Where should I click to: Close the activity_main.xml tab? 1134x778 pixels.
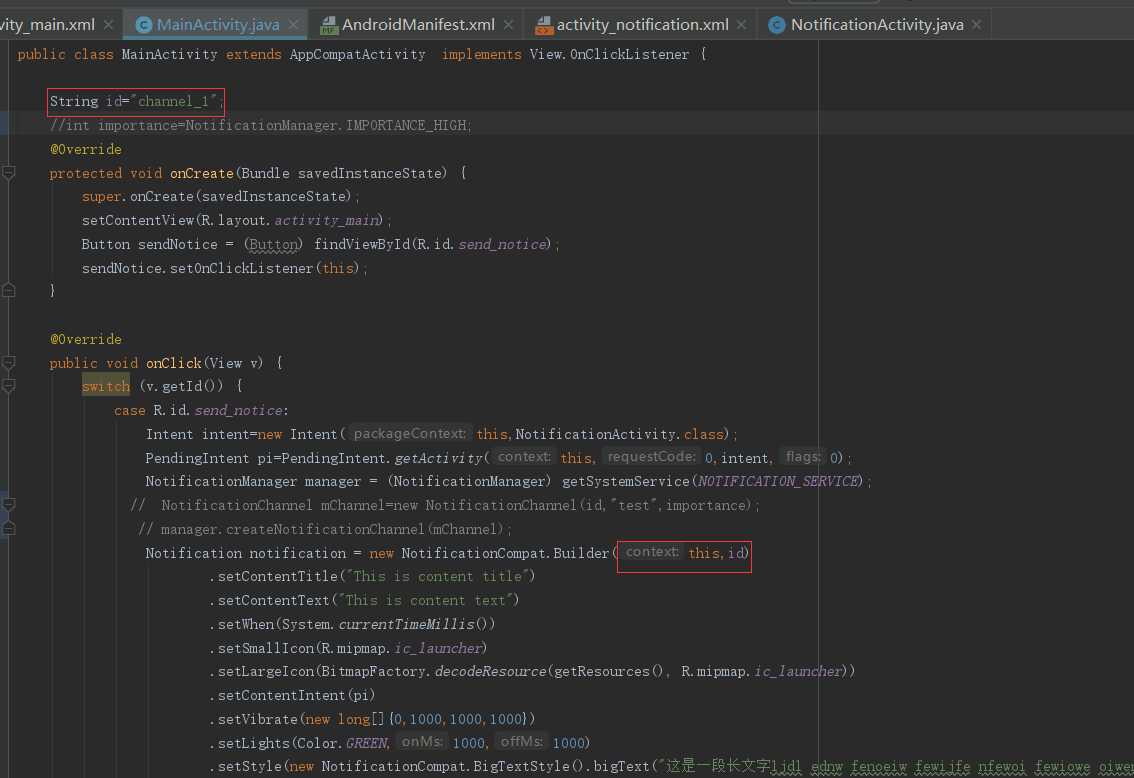pyautogui.click(x=108, y=25)
